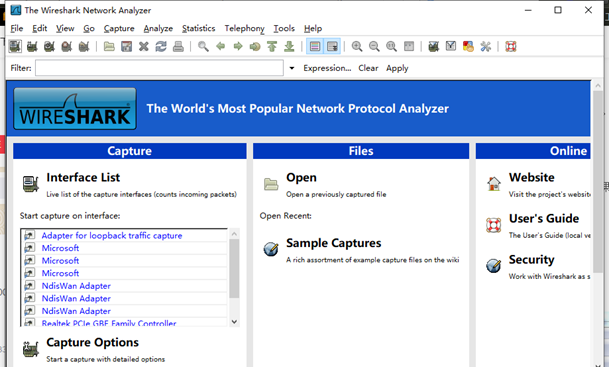Click the Expression... button
Screen dimensions: 609x367
(327, 68)
